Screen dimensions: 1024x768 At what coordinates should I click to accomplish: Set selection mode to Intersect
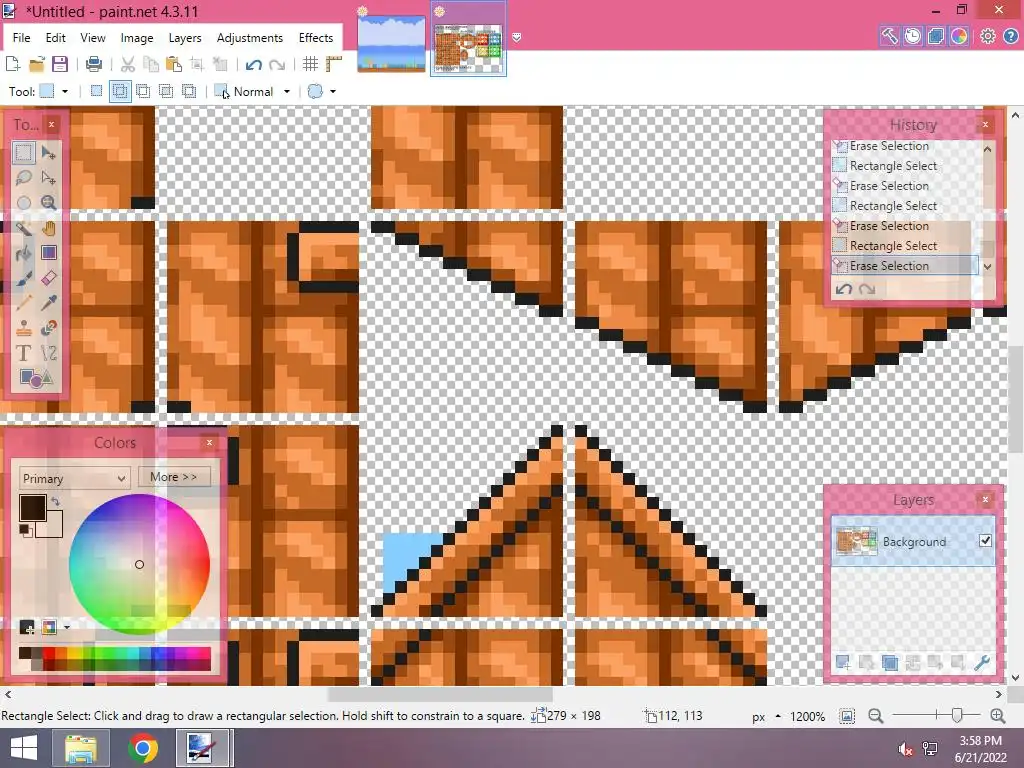tap(166, 91)
